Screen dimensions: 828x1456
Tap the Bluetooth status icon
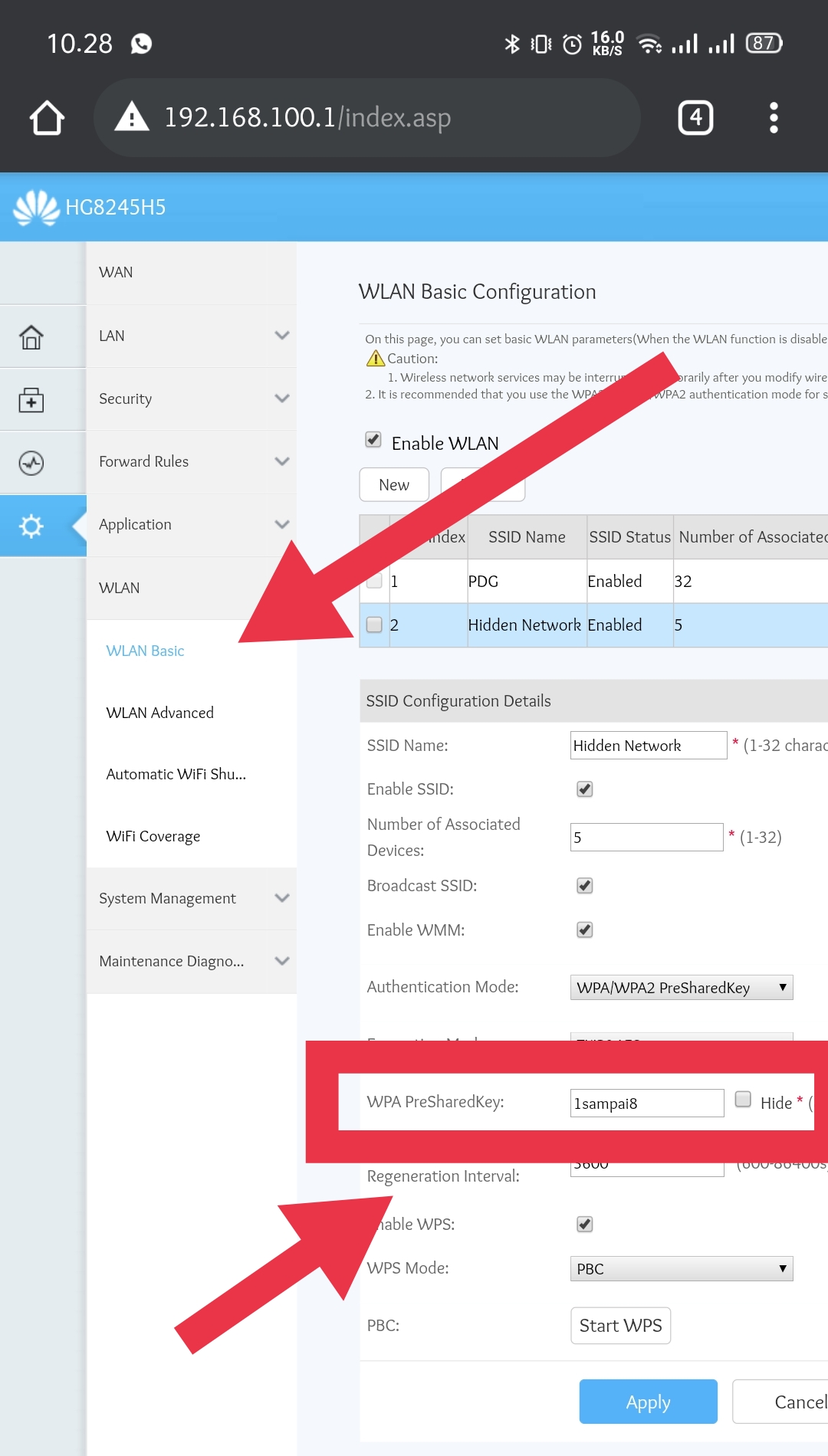click(512, 44)
